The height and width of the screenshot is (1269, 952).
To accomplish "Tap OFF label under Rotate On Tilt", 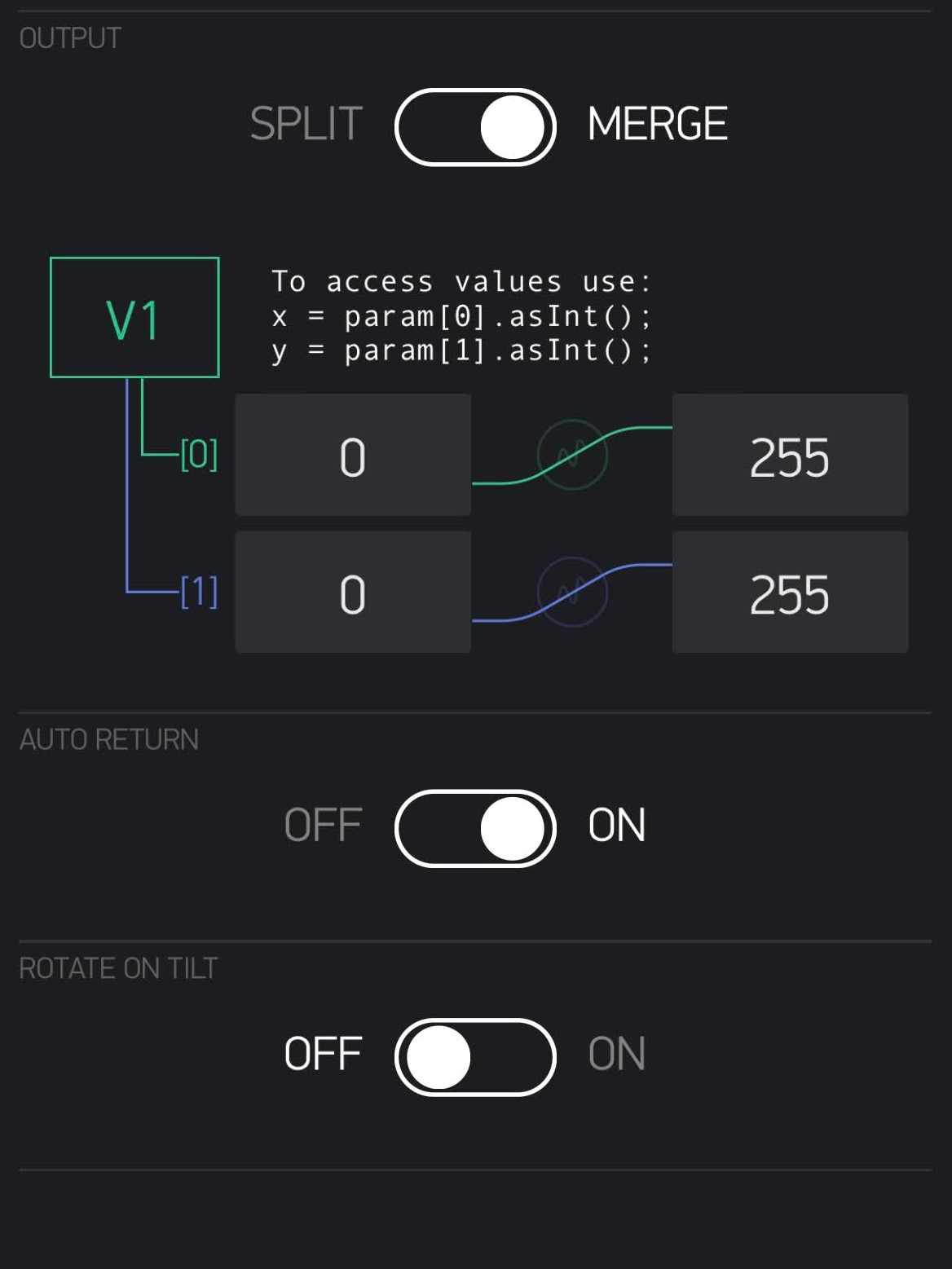I will tap(323, 1055).
